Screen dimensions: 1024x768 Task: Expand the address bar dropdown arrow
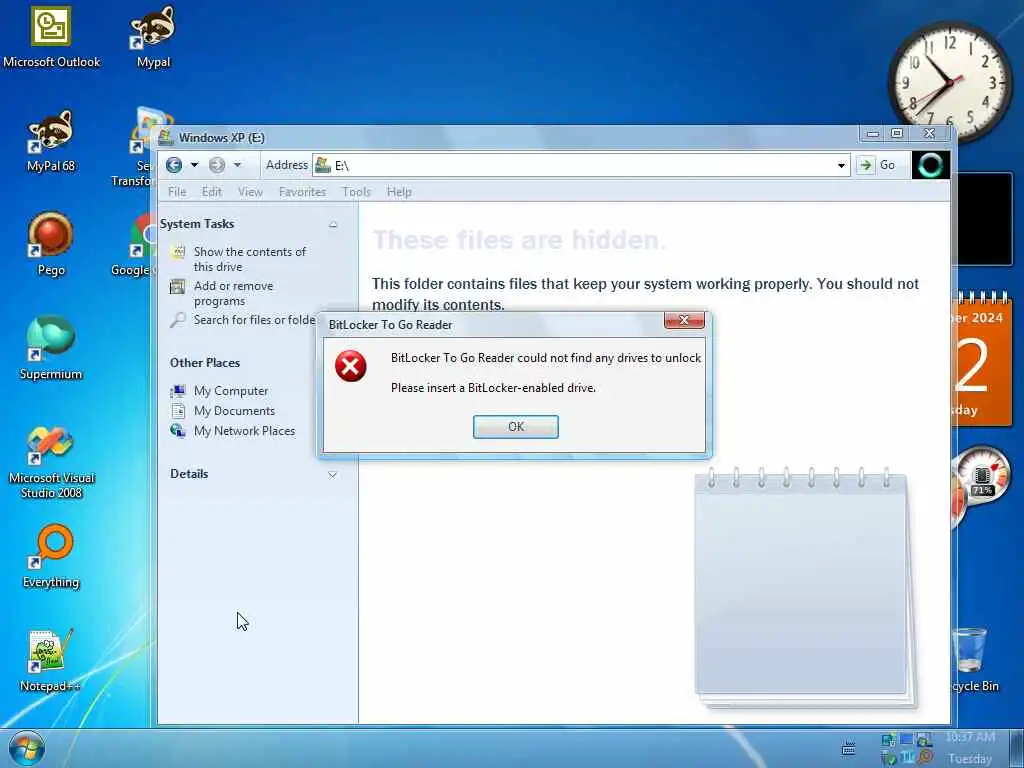click(x=841, y=165)
